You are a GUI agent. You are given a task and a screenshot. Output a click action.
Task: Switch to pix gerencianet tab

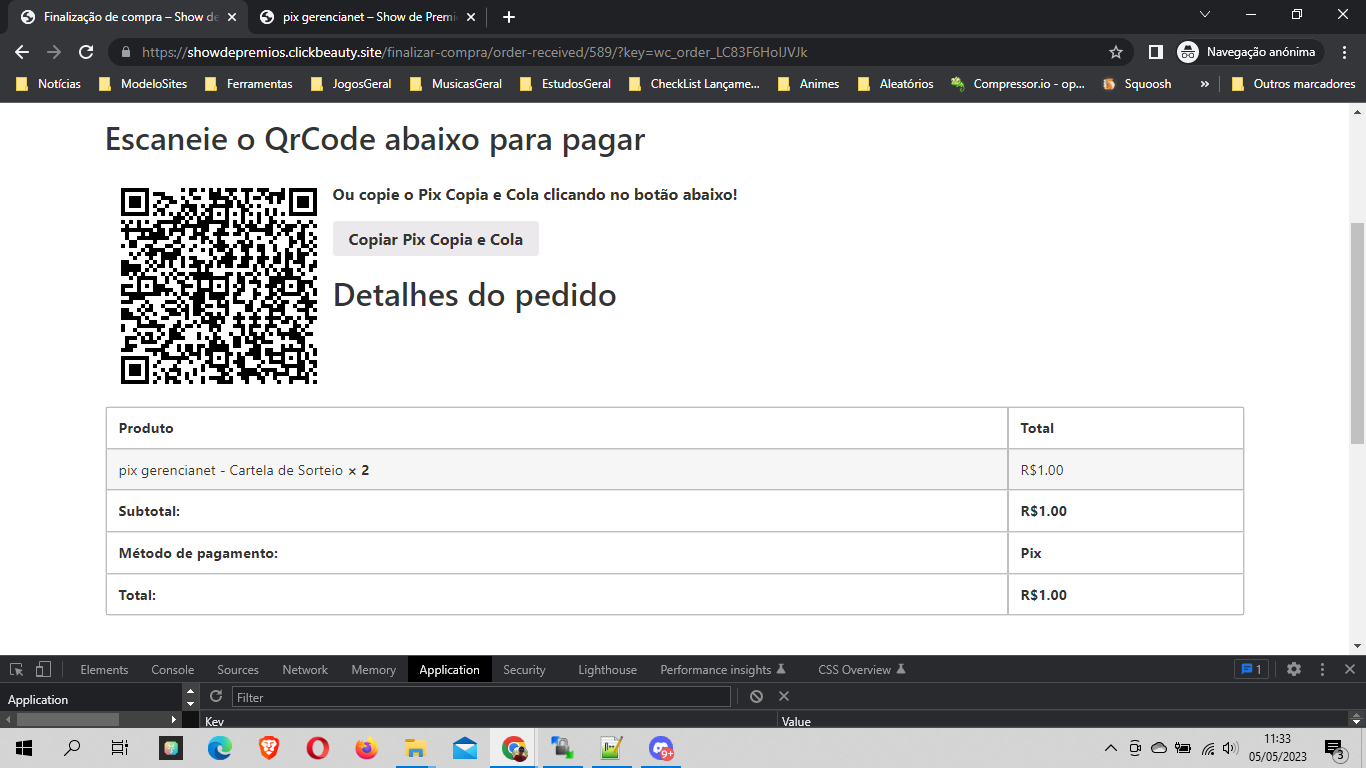coord(367,17)
